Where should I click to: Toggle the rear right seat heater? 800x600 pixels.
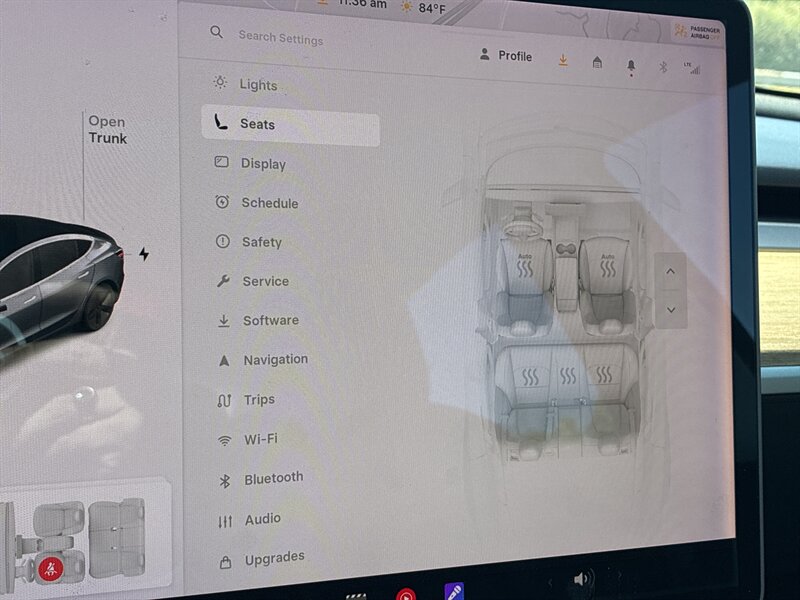604,374
